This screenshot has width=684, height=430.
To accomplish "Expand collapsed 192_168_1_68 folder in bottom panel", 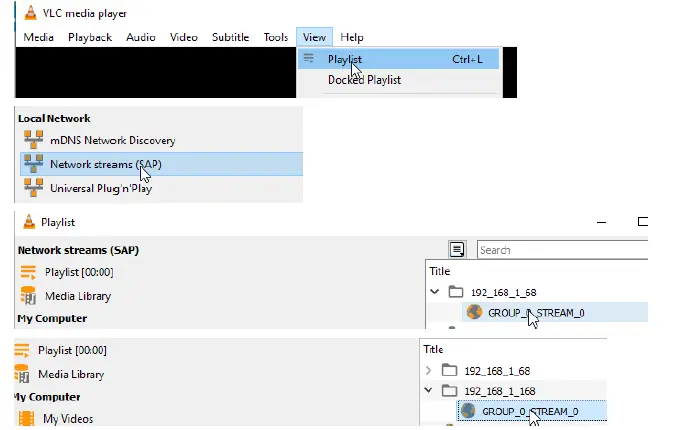I will 428,371.
